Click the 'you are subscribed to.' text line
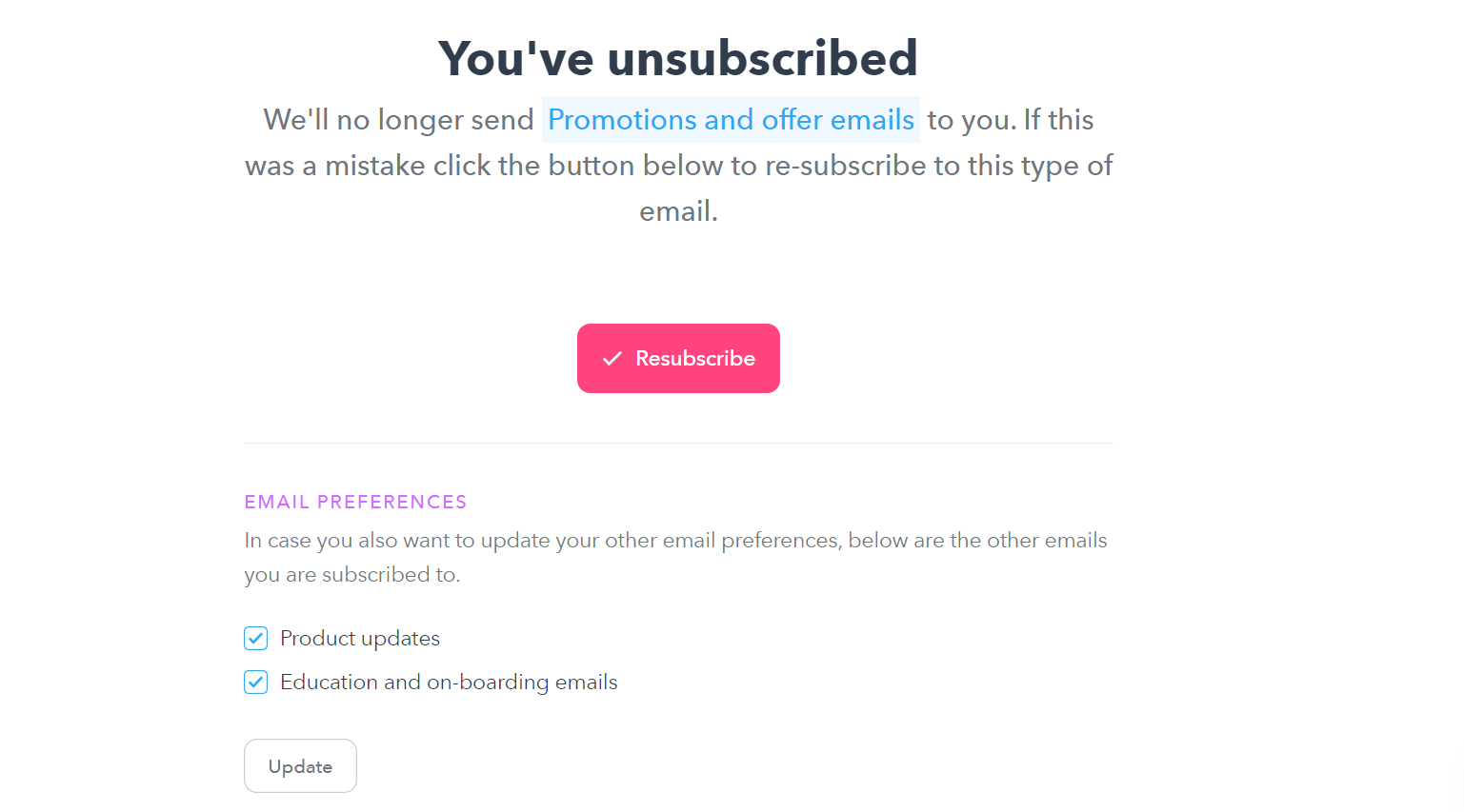 (x=352, y=574)
